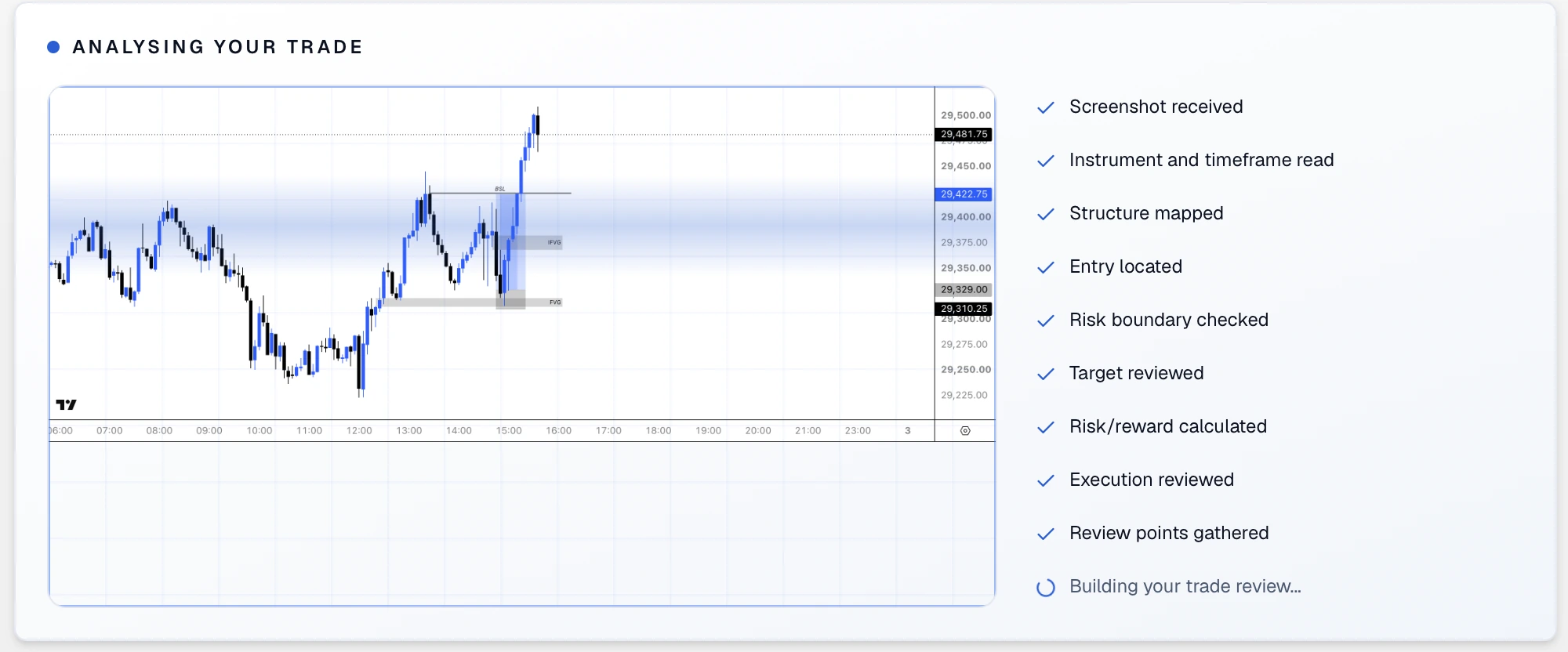The width and height of the screenshot is (1568, 652).
Task: Select the 'Structure mapped' step text
Action: click(1146, 213)
